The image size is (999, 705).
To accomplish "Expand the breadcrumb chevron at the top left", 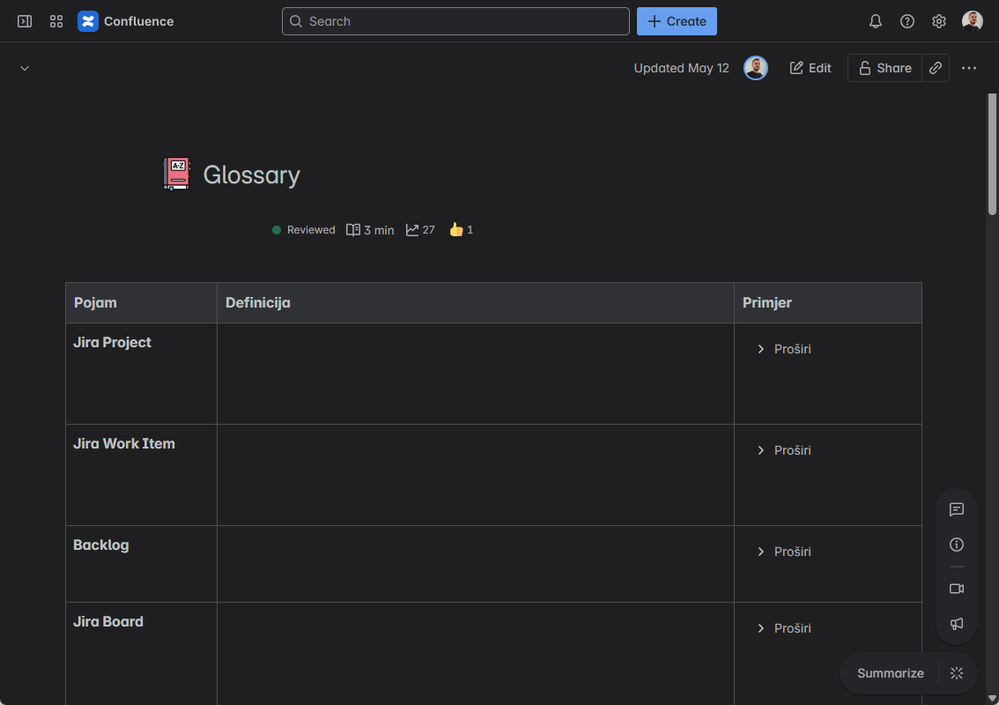I will (x=24, y=68).
